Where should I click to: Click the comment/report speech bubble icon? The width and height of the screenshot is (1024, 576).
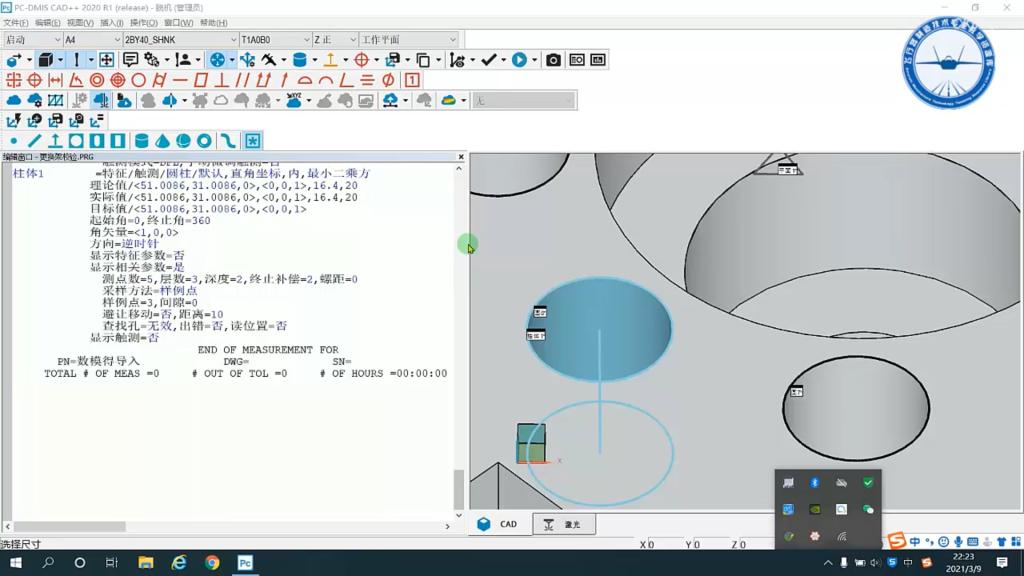[x=130, y=60]
